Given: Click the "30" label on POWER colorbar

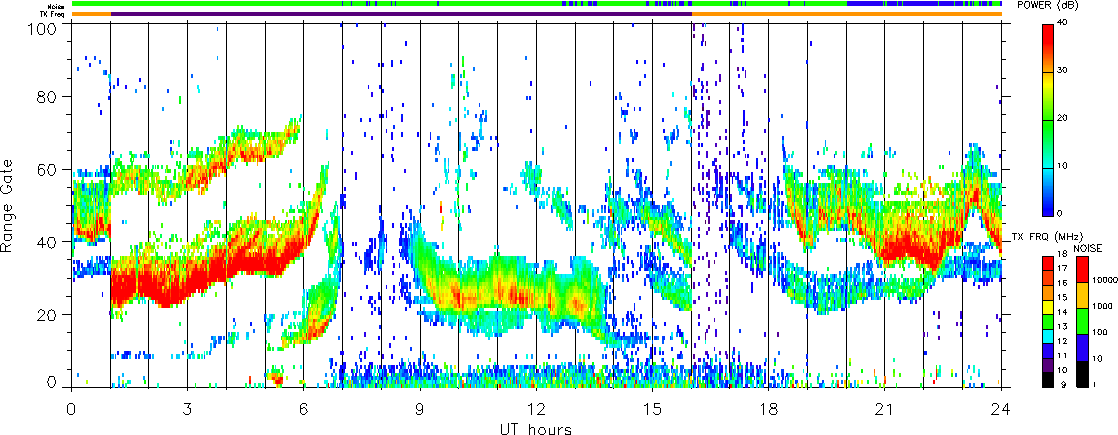Looking at the screenshot, I should point(1062,71).
